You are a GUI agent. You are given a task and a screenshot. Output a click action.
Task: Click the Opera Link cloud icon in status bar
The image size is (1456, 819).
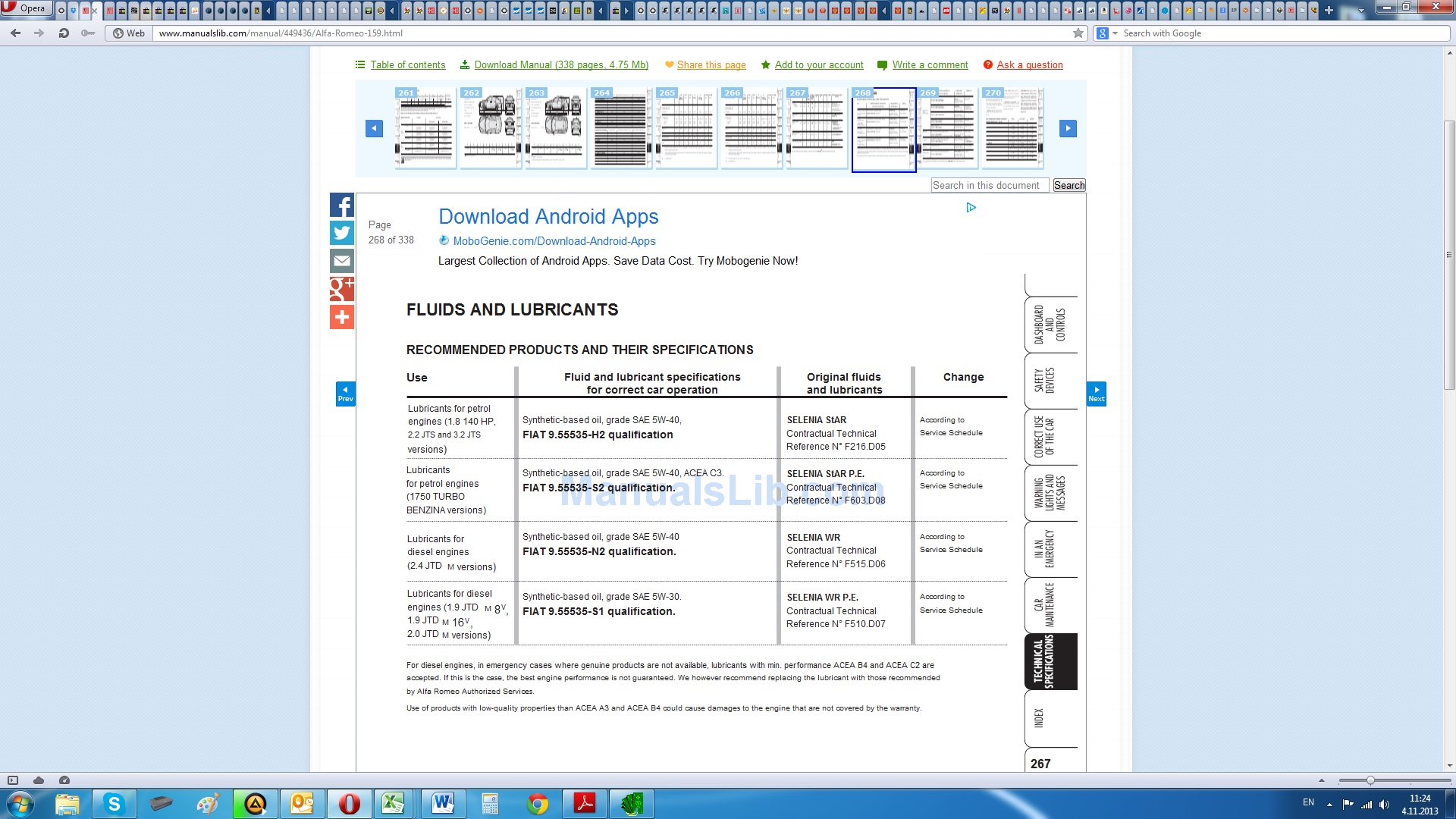39,780
